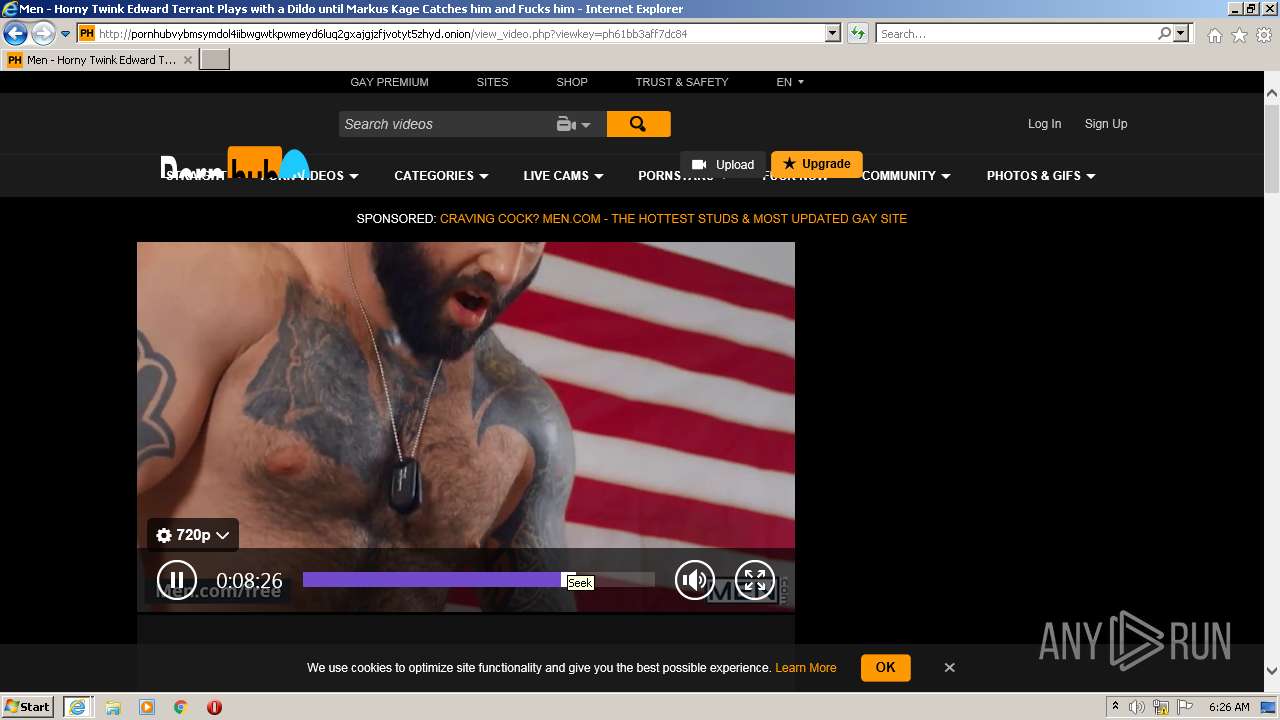Expand the COMMUNITY menu

click(906, 176)
